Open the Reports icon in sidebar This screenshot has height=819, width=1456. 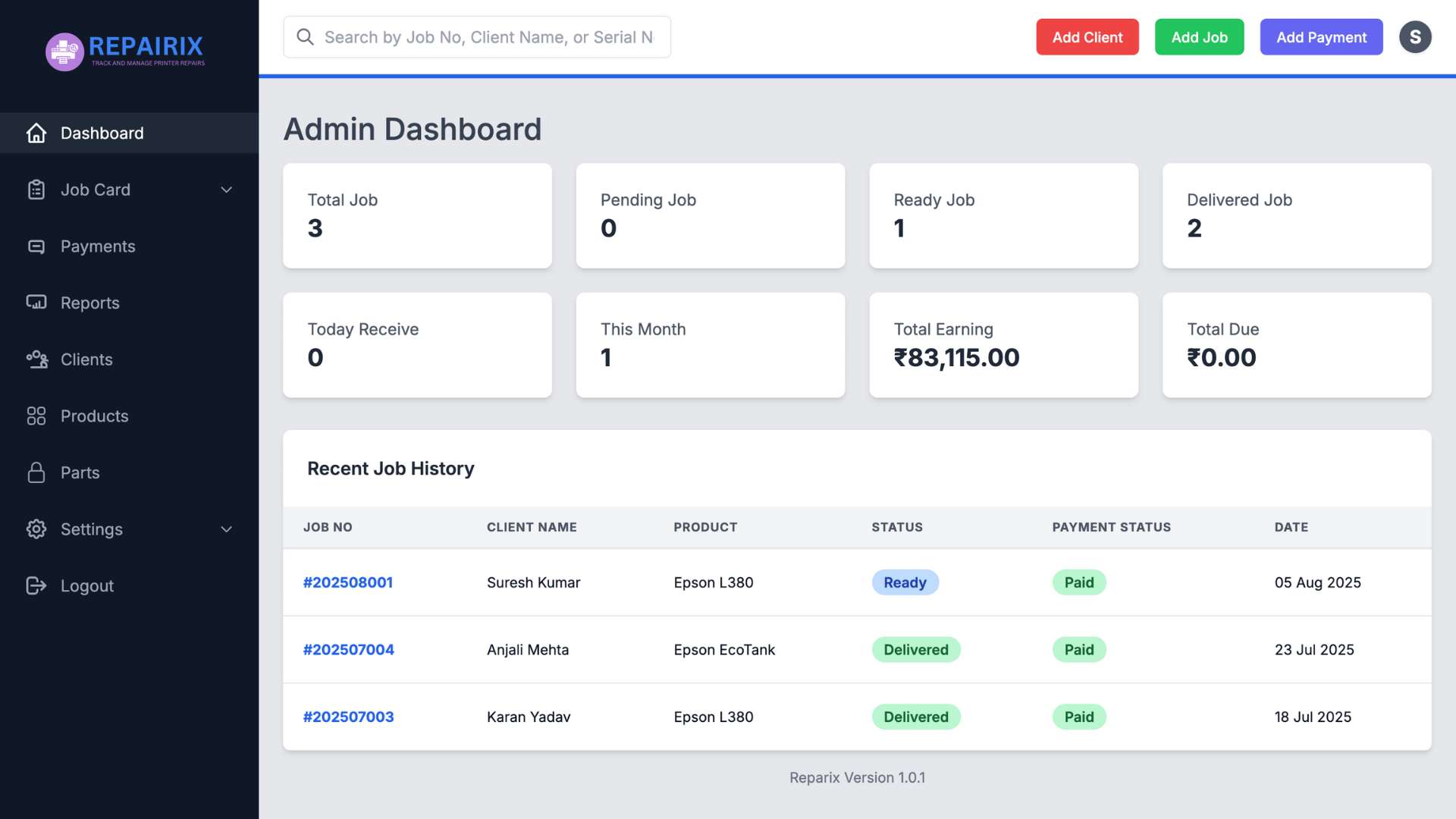[x=37, y=303]
